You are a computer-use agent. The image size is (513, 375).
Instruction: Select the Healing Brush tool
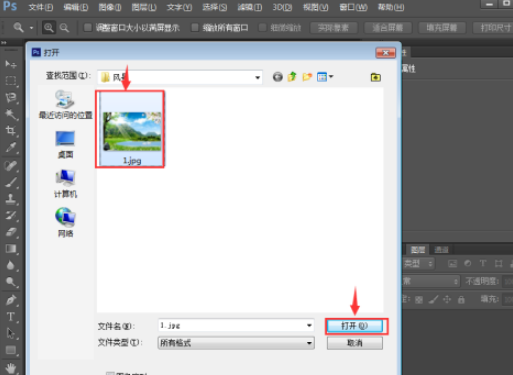point(11,166)
